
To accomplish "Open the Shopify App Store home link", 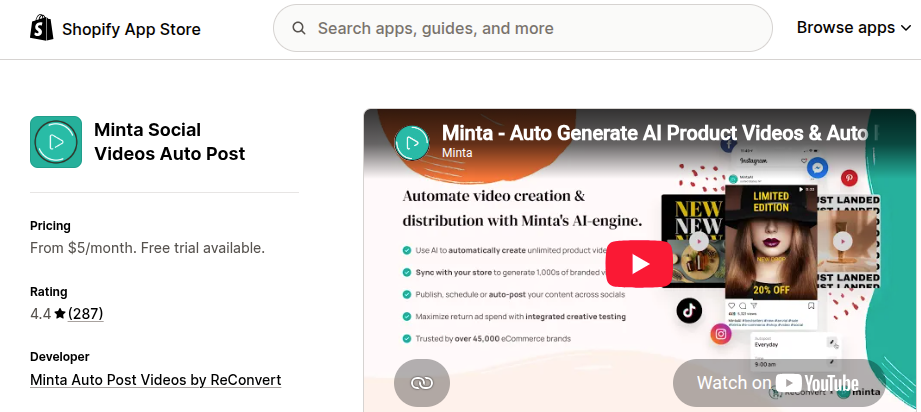I will (x=116, y=29).
